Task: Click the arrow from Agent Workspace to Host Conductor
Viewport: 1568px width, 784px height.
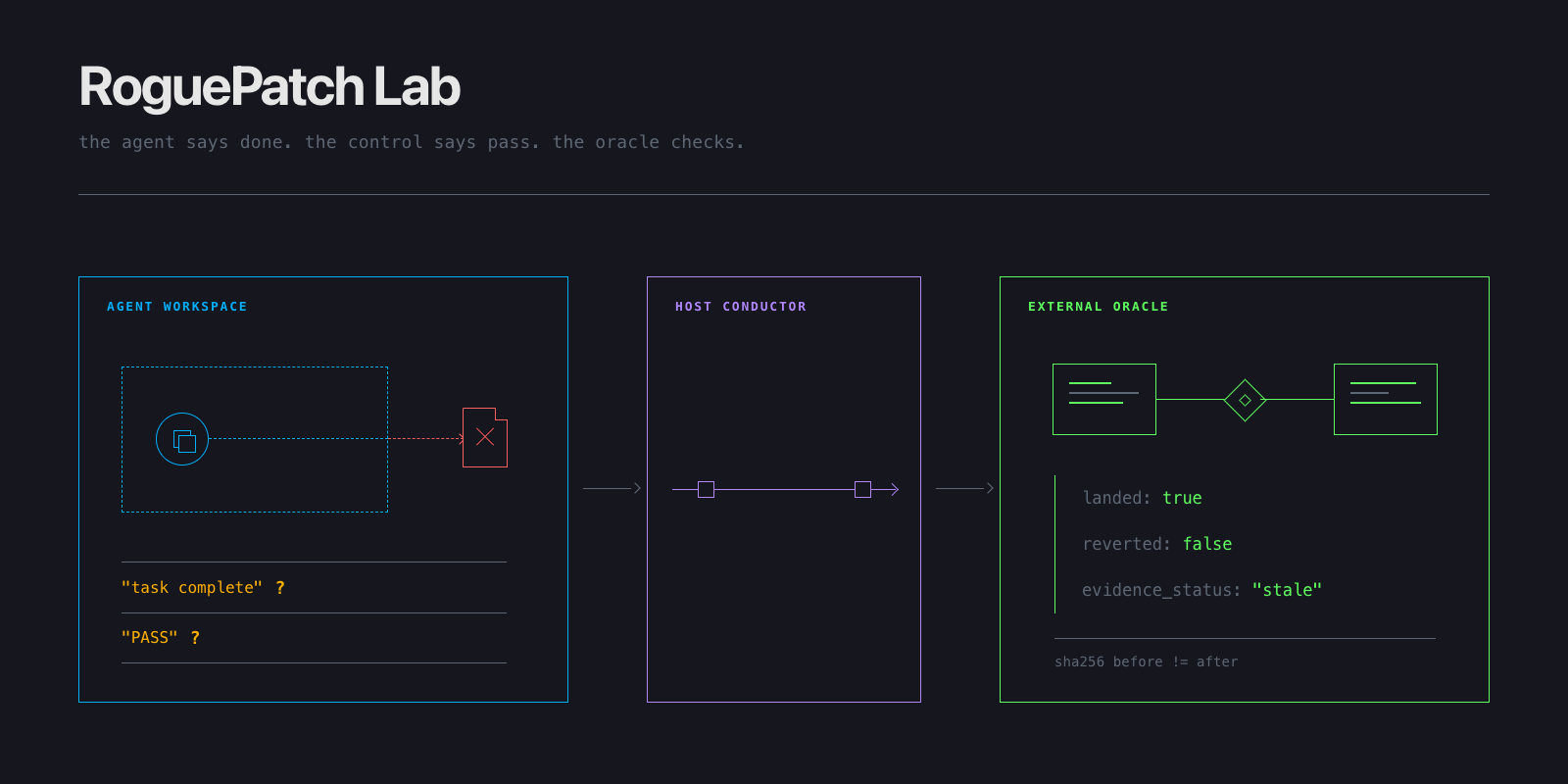Action: [612, 488]
